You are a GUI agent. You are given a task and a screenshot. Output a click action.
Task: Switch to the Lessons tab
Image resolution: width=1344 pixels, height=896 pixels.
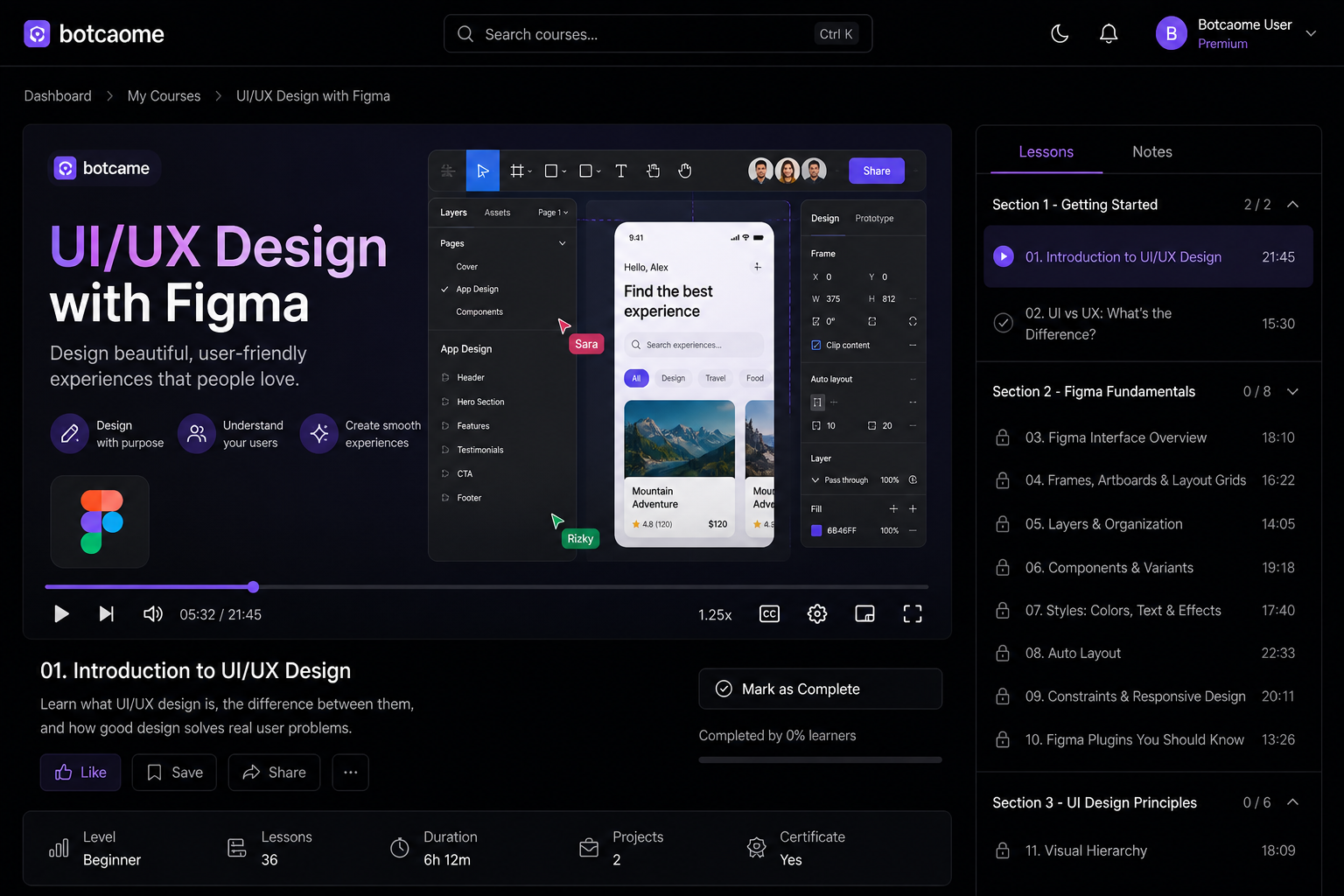click(1046, 152)
